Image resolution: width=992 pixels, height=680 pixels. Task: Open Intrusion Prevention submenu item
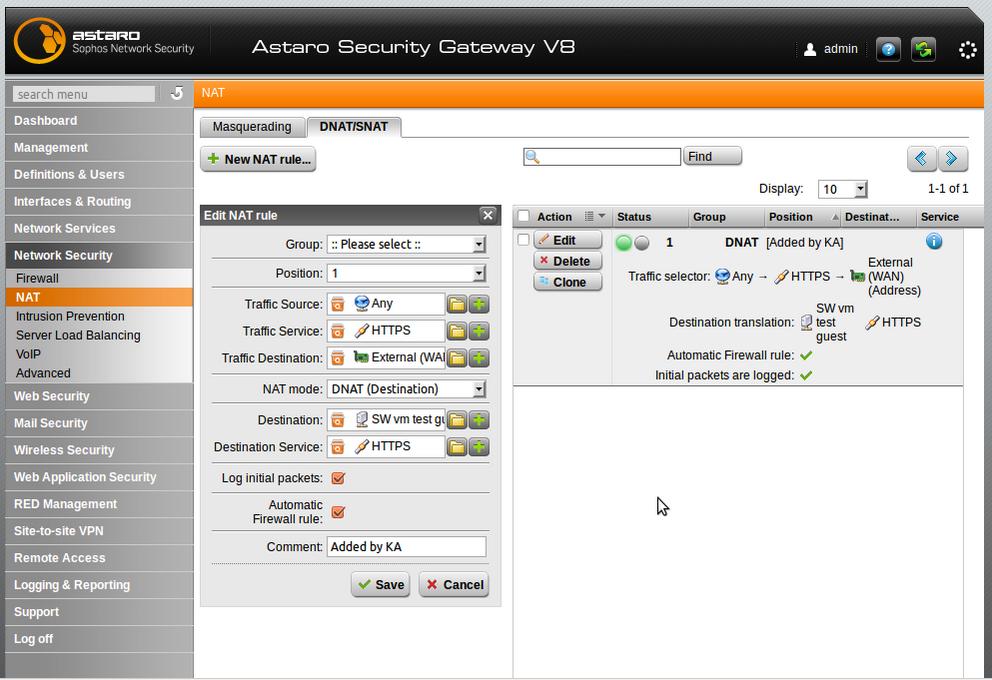(99, 316)
